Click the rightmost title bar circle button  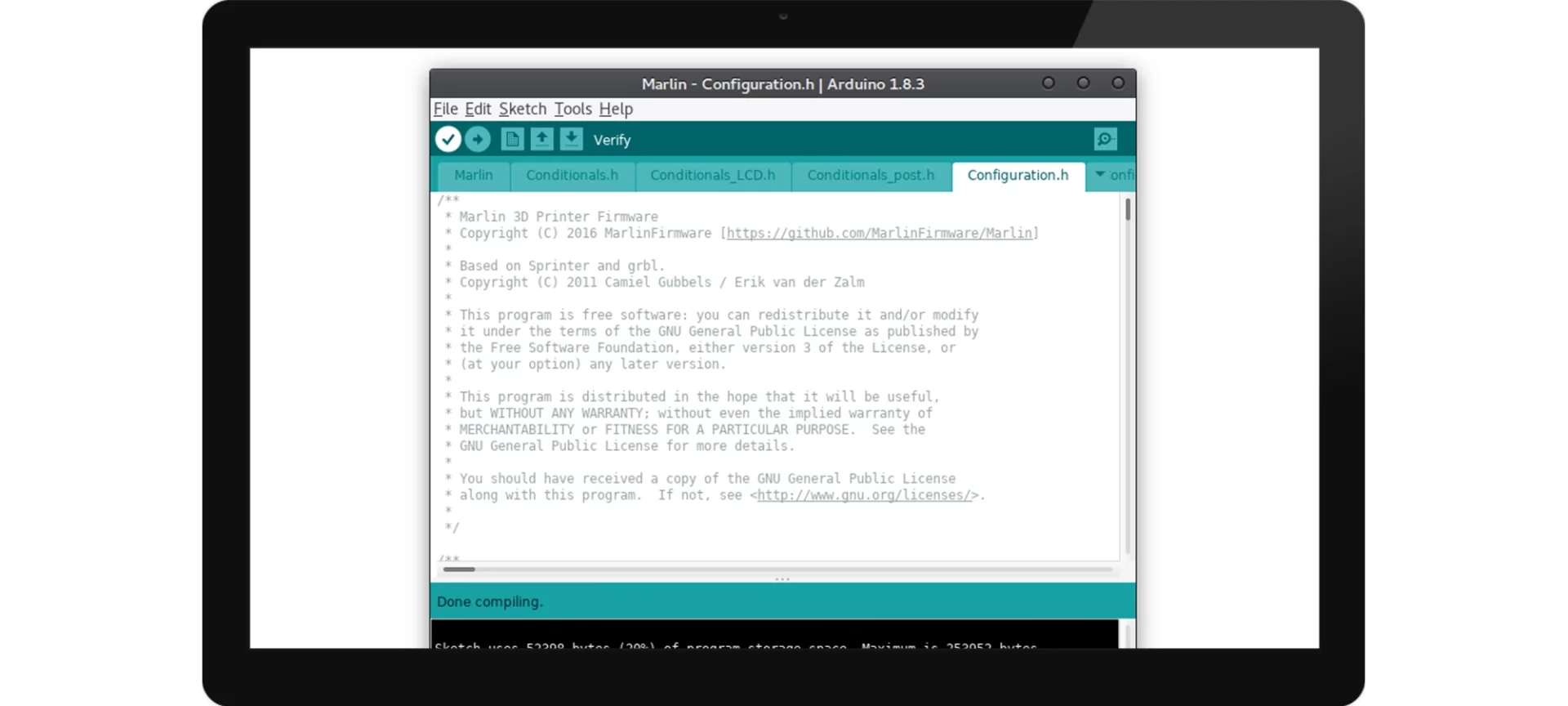[1118, 83]
